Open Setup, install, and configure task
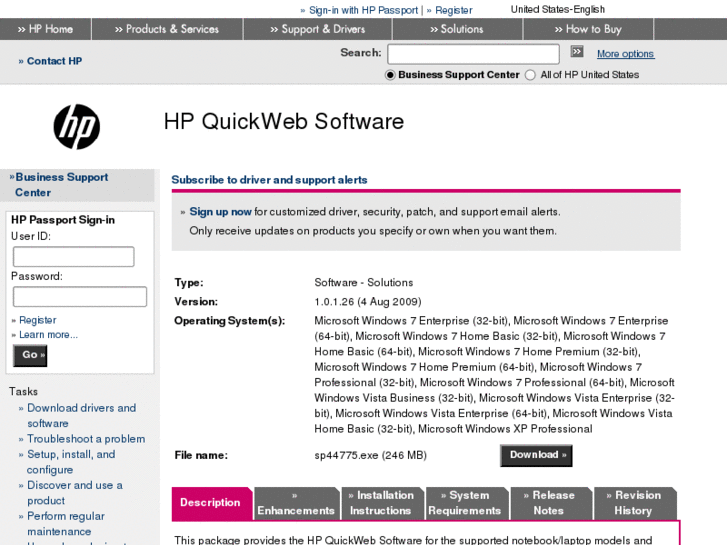This screenshot has height=545, width=727. [x=71, y=462]
